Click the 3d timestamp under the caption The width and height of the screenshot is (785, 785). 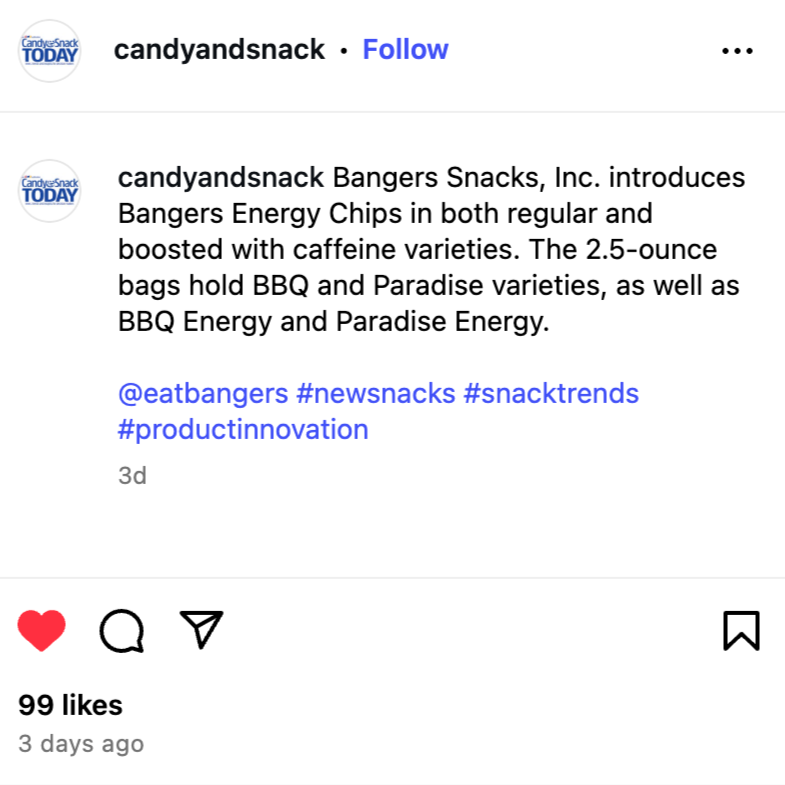pyautogui.click(x=132, y=476)
